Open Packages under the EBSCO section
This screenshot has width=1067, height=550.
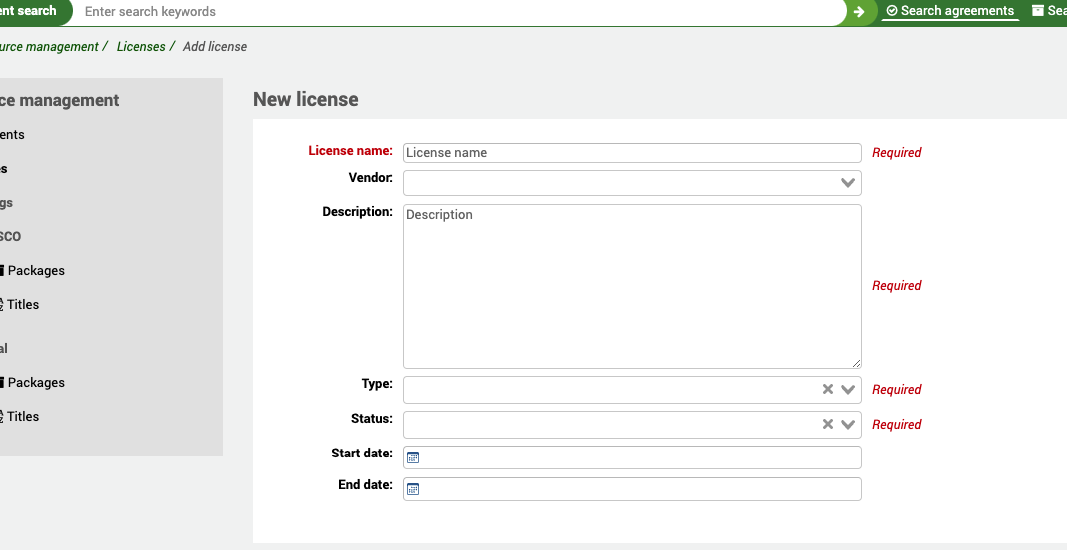pyautogui.click(x=35, y=271)
